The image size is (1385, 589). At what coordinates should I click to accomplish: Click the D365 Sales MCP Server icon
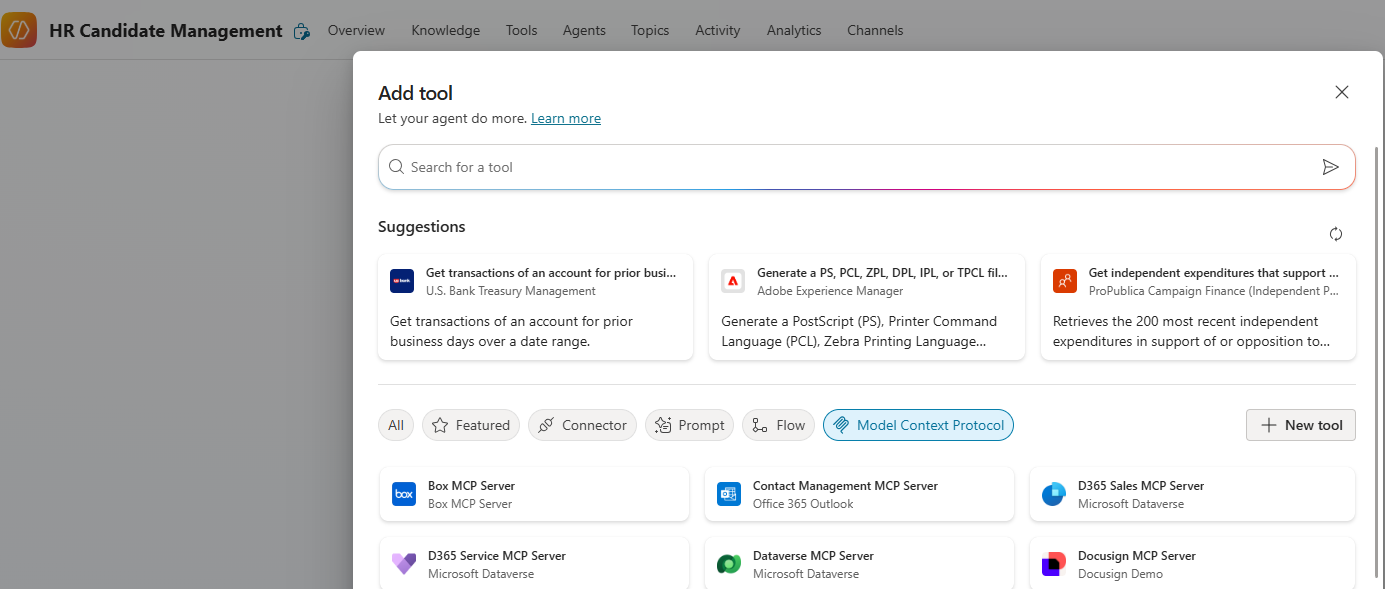click(x=1053, y=494)
